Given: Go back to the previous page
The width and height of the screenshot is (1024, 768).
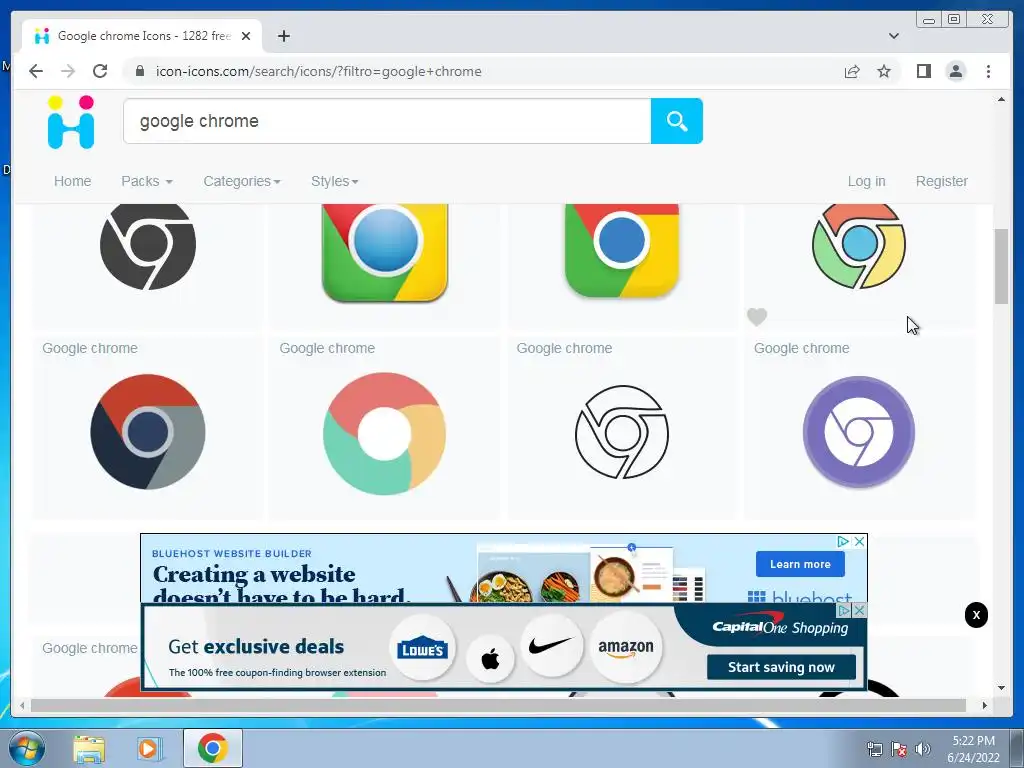Looking at the screenshot, I should 36,71.
